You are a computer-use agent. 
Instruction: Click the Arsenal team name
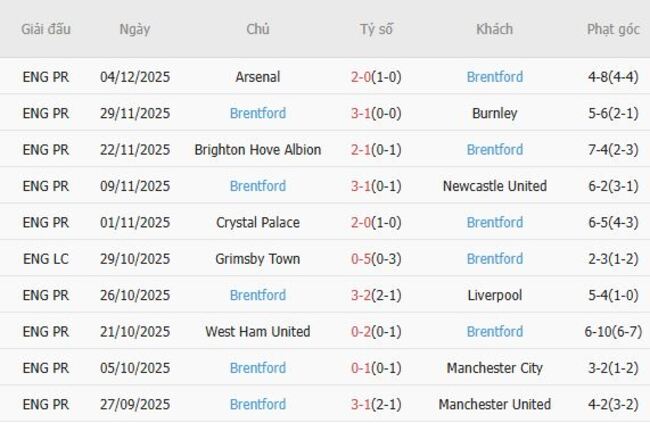(x=257, y=77)
